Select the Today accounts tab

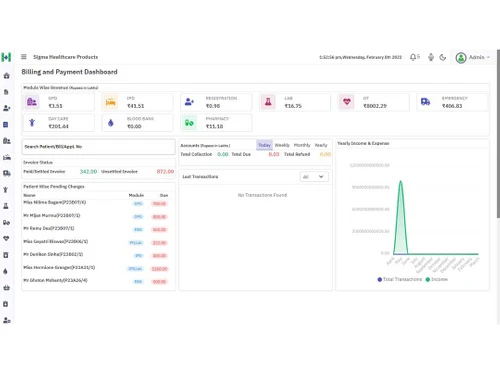click(x=264, y=145)
